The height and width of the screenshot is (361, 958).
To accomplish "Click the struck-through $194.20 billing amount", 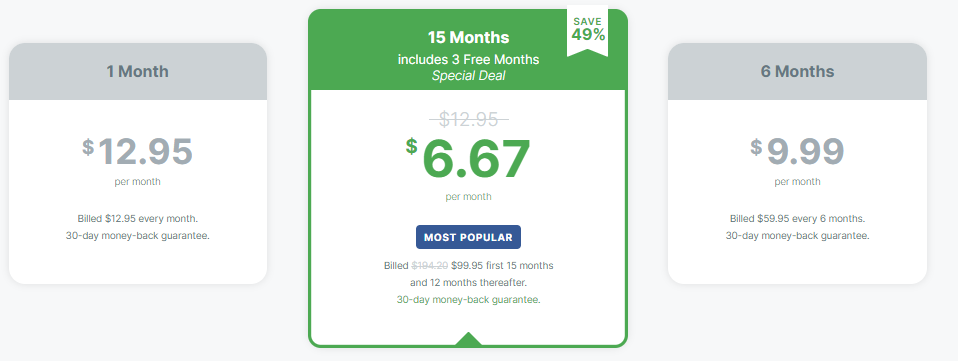I will (x=430, y=266).
